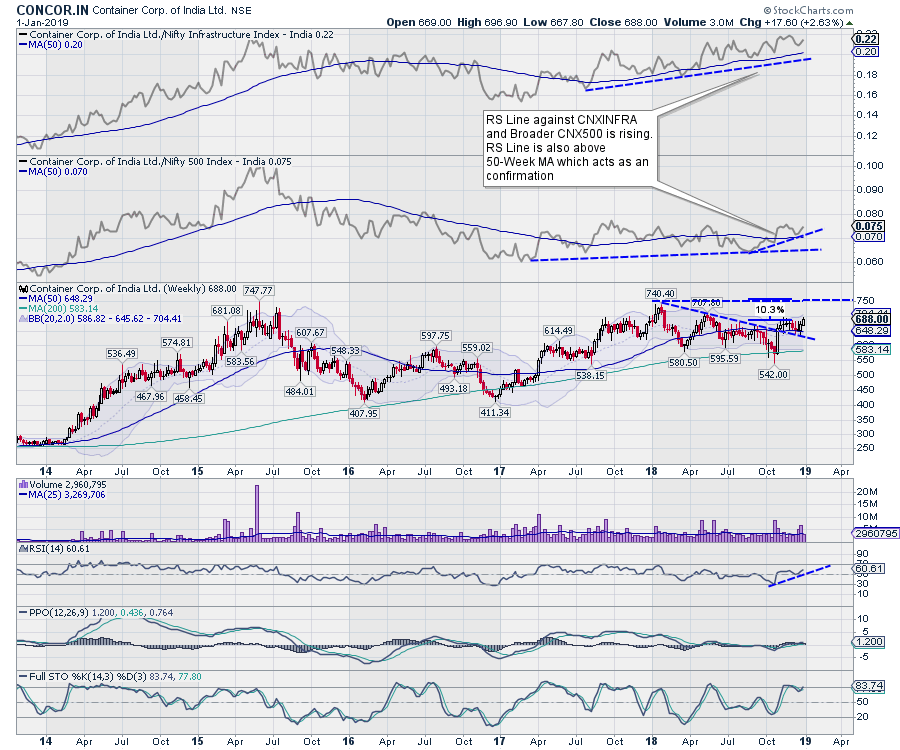Click the 580.50 price label
900x750 pixels.
pos(683,363)
